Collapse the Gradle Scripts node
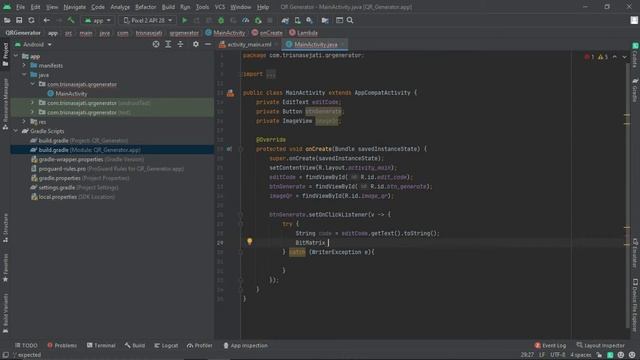The width and height of the screenshot is (640, 360). click(x=16, y=131)
